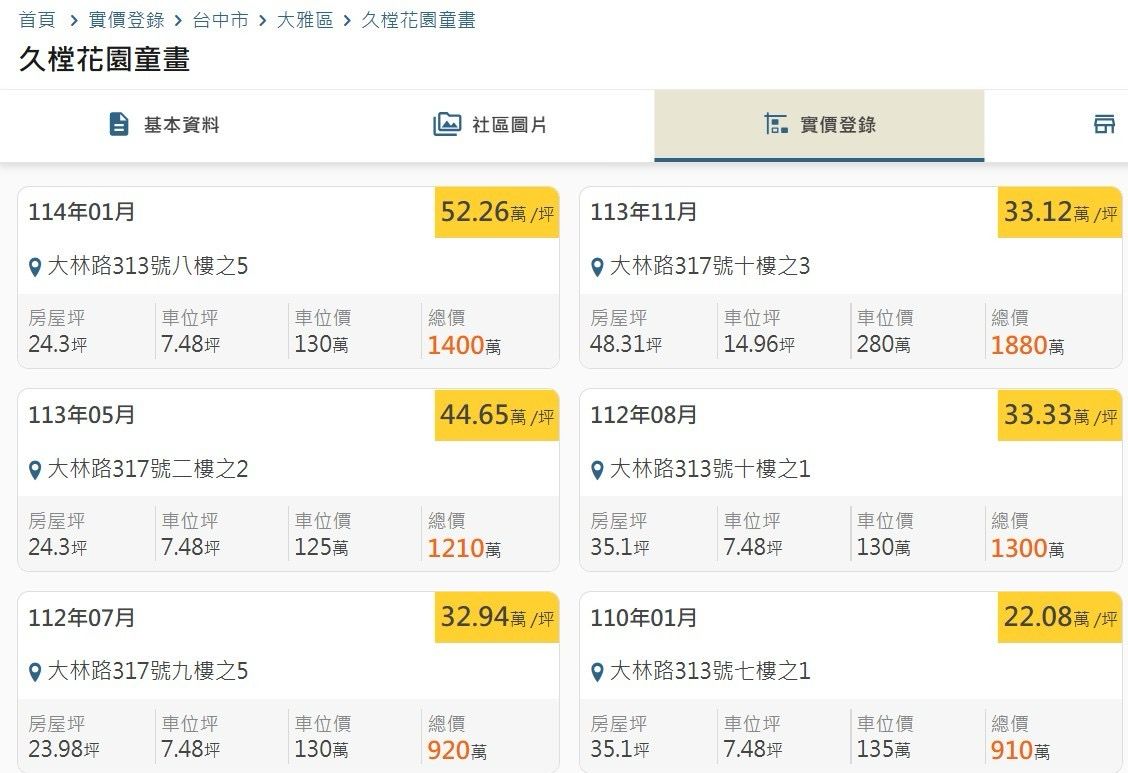Click the map pin for 大林路317號九樓之5
The height and width of the screenshot is (773, 1128).
(35, 672)
